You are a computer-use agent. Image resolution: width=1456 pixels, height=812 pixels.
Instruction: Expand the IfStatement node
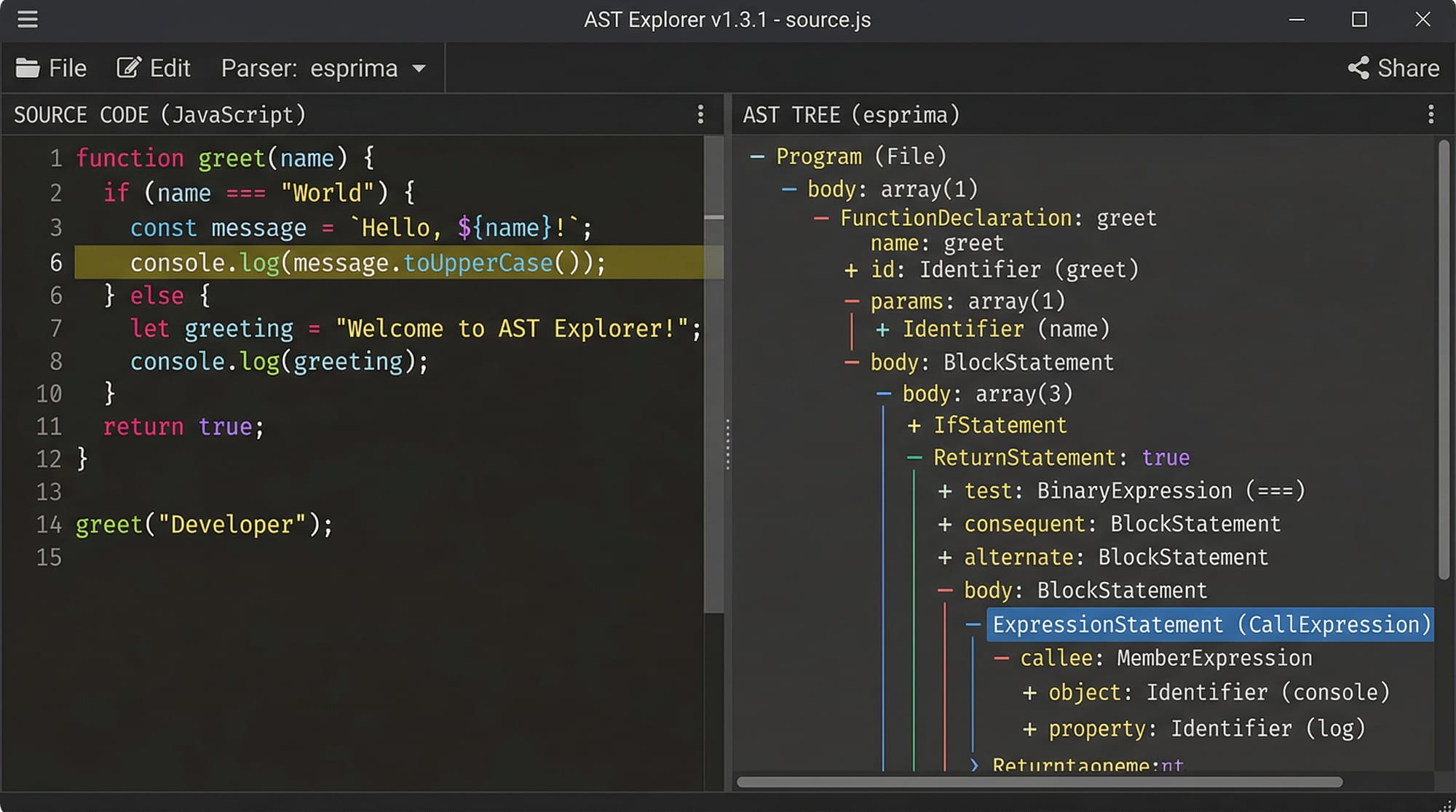click(x=914, y=426)
